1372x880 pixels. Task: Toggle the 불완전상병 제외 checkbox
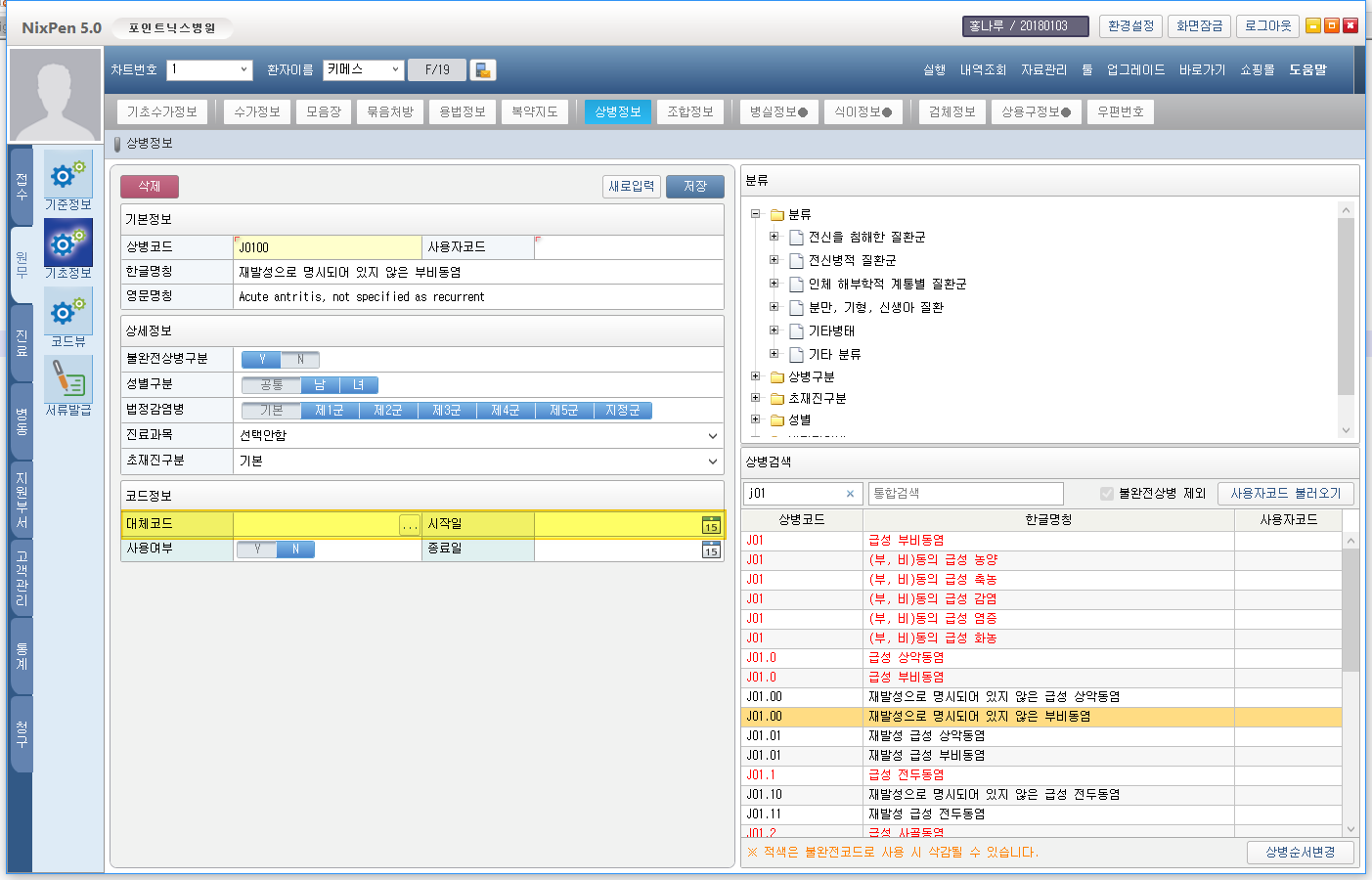pos(1107,494)
